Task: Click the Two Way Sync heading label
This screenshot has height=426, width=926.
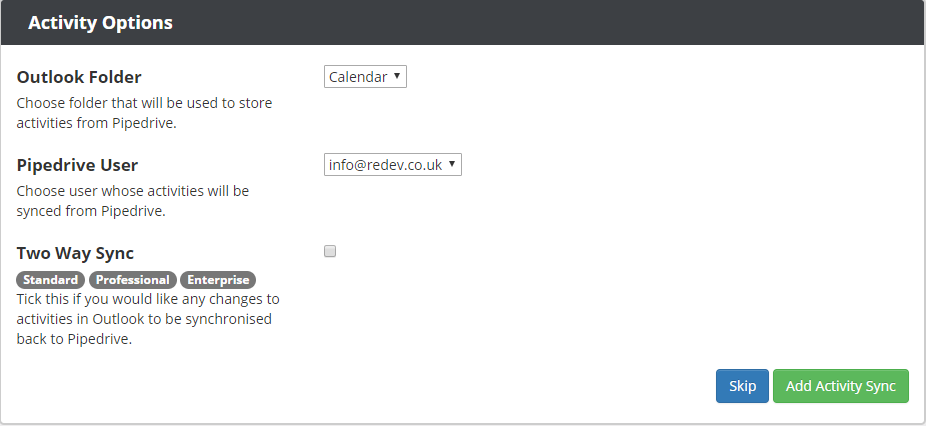Action: 76,253
